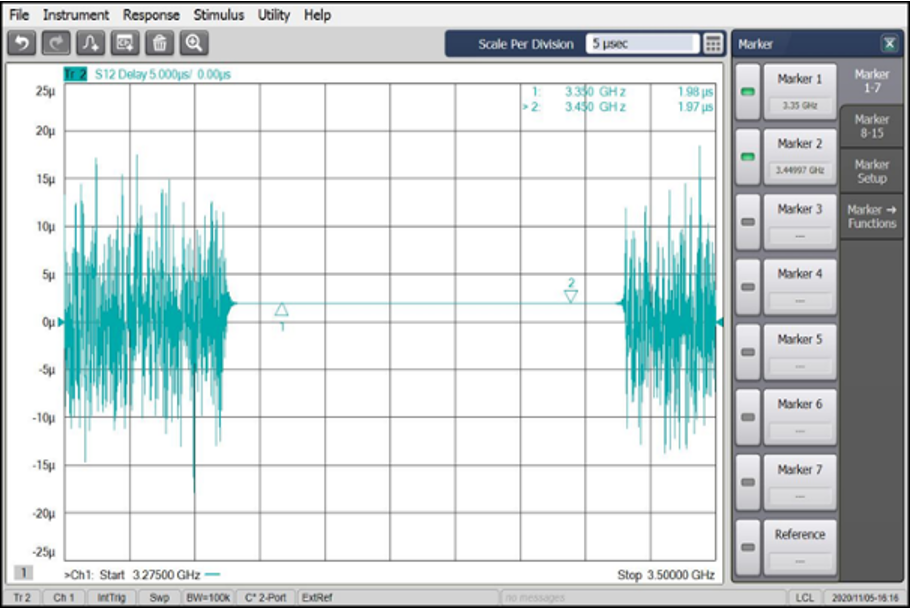Click the Reference marker button
Viewport: 910px width, 610px height.
(800, 546)
